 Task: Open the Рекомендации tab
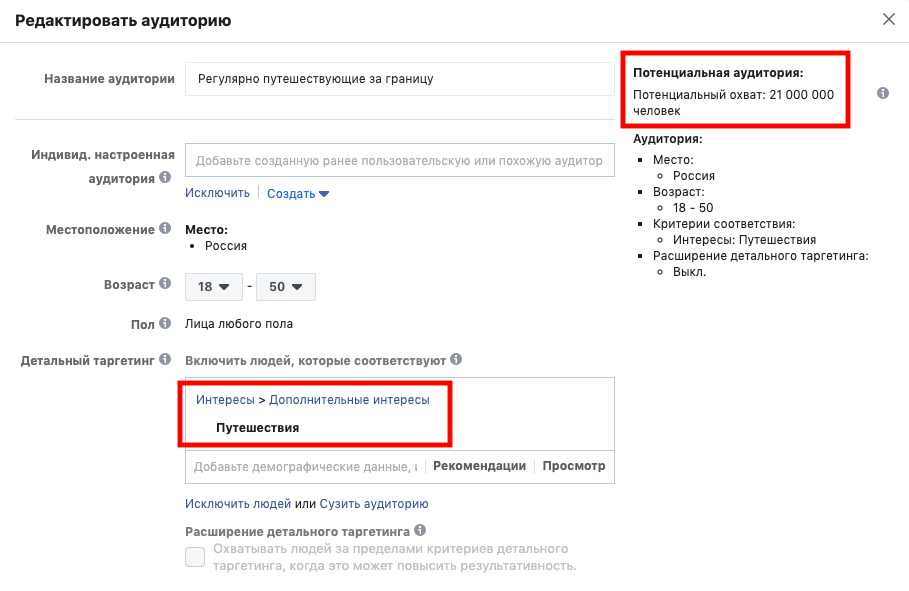point(479,466)
